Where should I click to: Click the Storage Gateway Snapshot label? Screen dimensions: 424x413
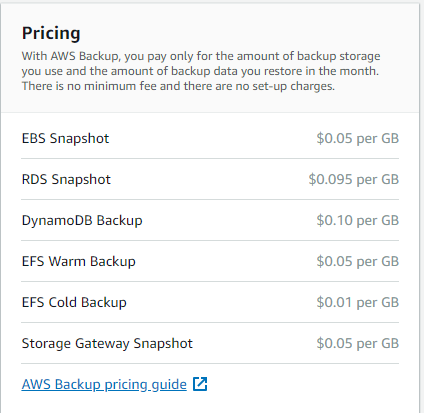coord(107,343)
